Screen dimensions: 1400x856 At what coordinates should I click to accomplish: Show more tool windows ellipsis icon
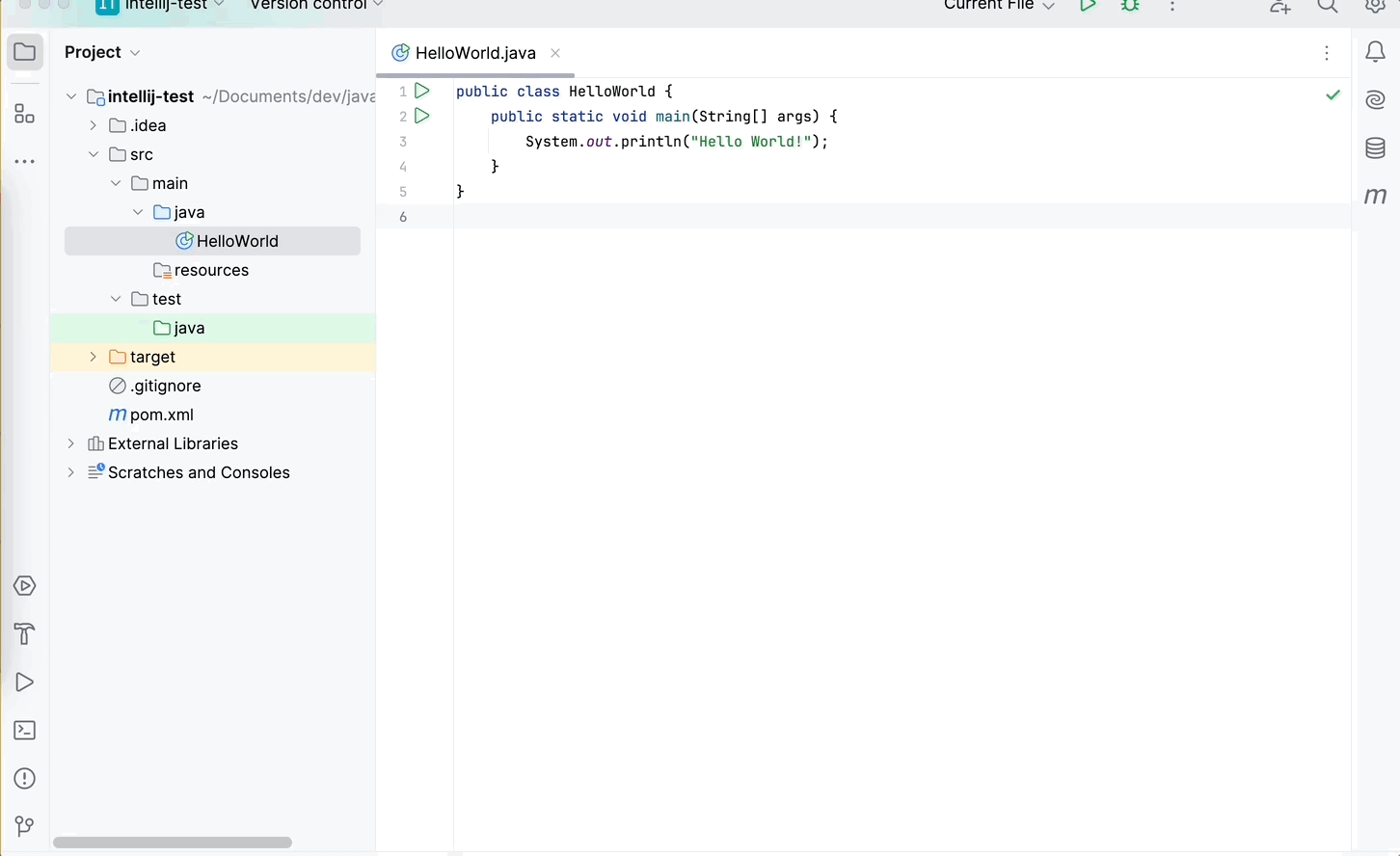[25, 162]
